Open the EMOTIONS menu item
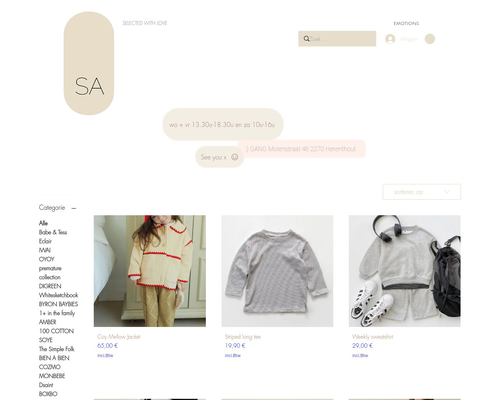 [x=406, y=23]
